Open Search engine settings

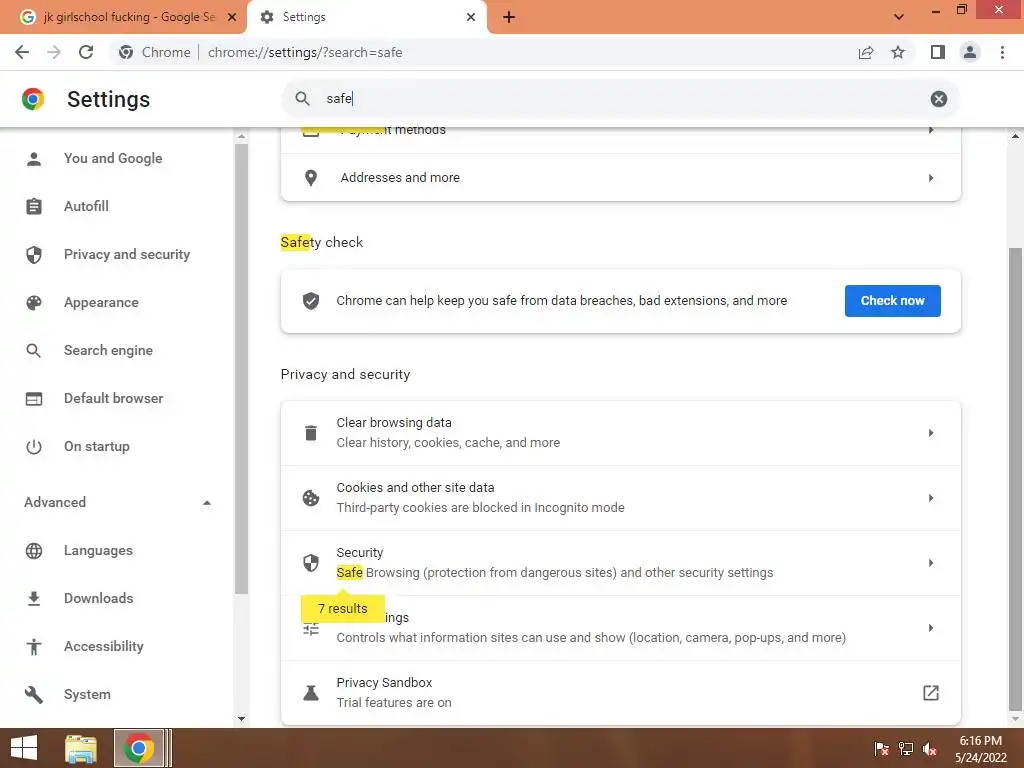pyautogui.click(x=108, y=351)
